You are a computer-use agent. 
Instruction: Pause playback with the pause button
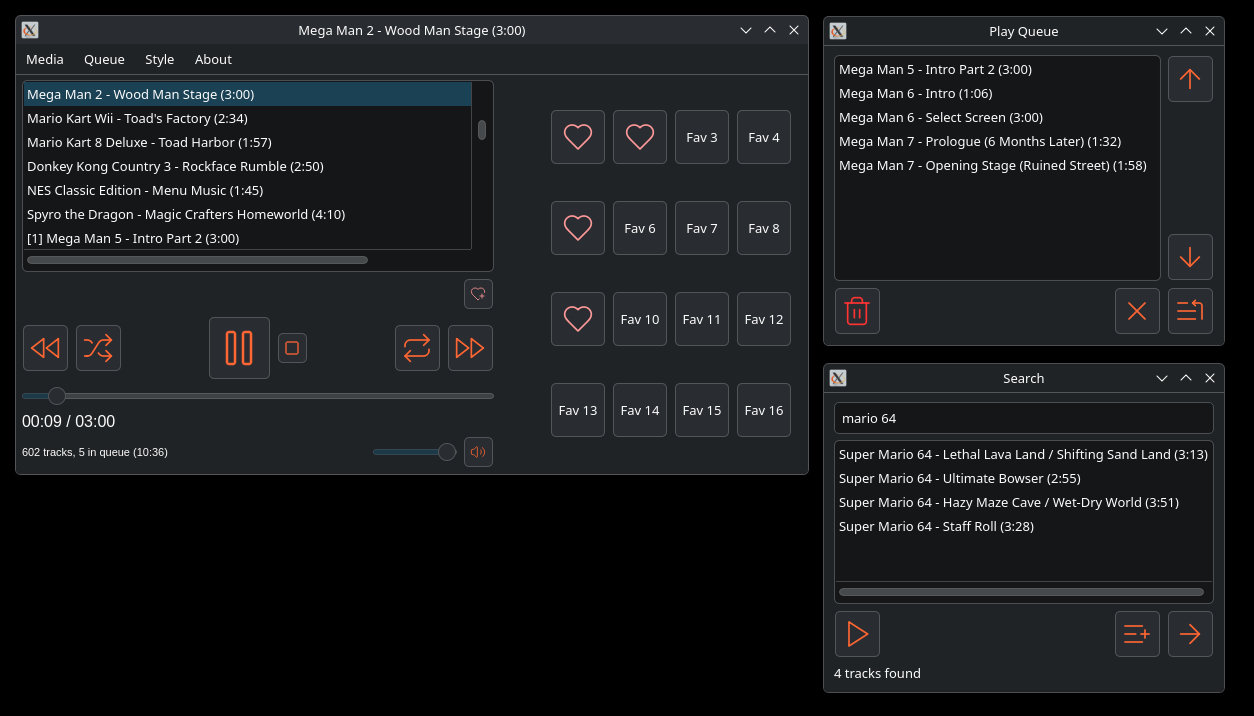[x=239, y=348]
